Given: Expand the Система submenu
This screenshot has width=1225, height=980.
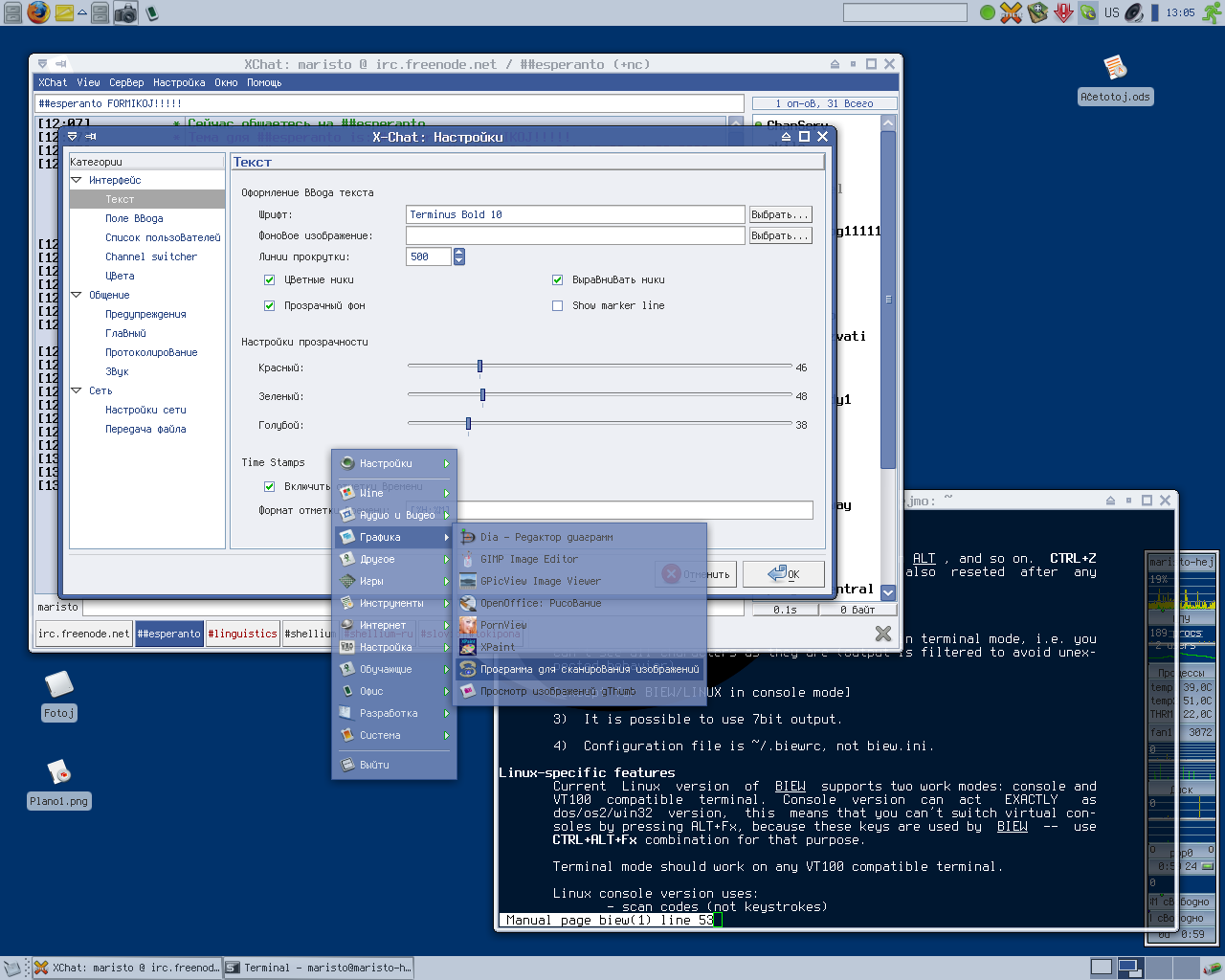Looking at the screenshot, I should coord(394,735).
